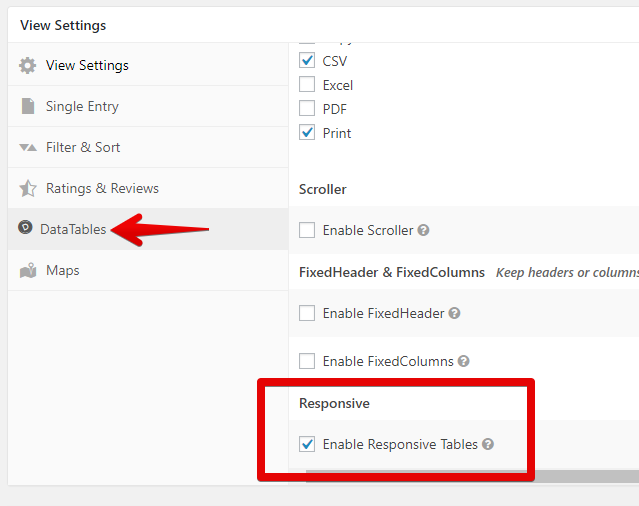Click help icon beside Enable Scroller
Image resolution: width=639 pixels, height=506 pixels.
[423, 230]
